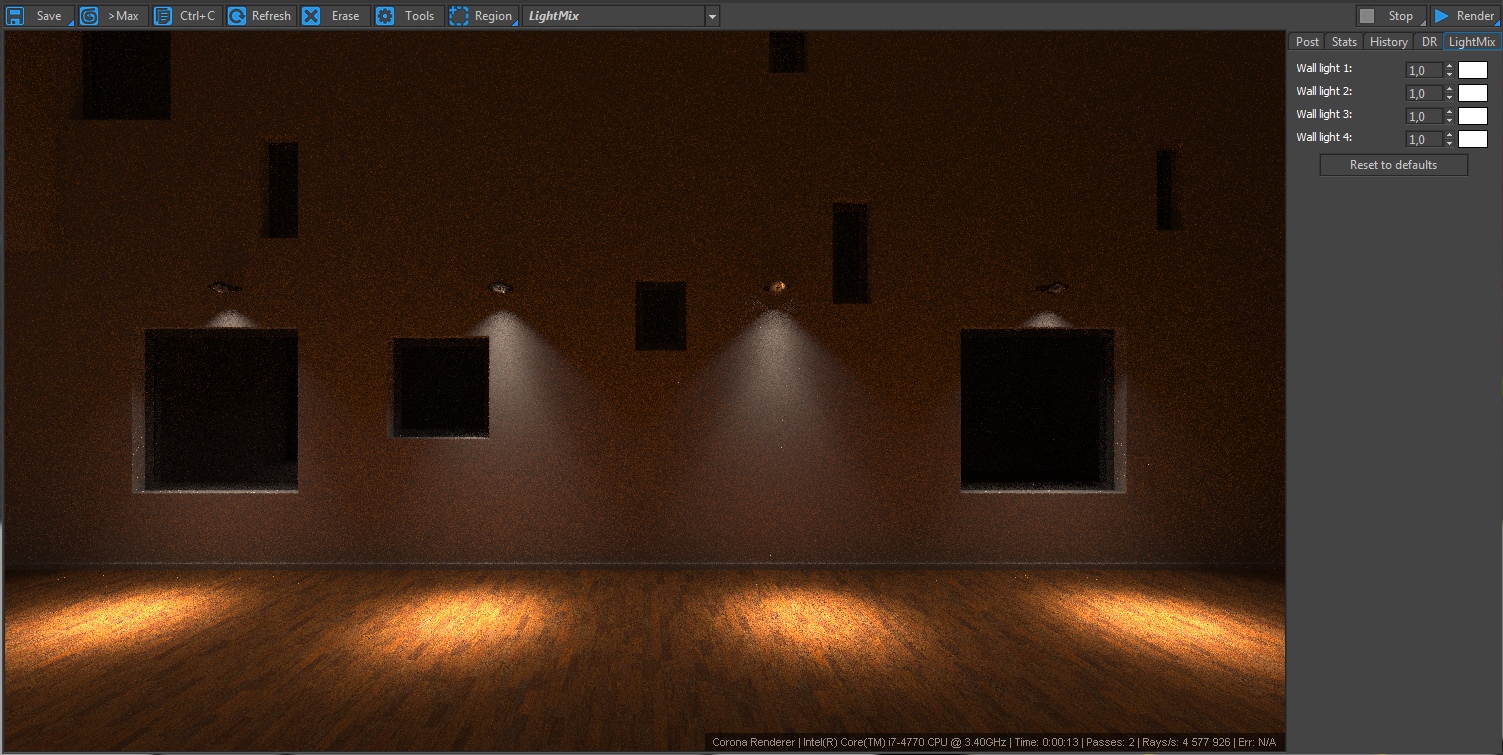Click the Refresh toolbar button
This screenshot has height=755, width=1503.
[x=261, y=16]
